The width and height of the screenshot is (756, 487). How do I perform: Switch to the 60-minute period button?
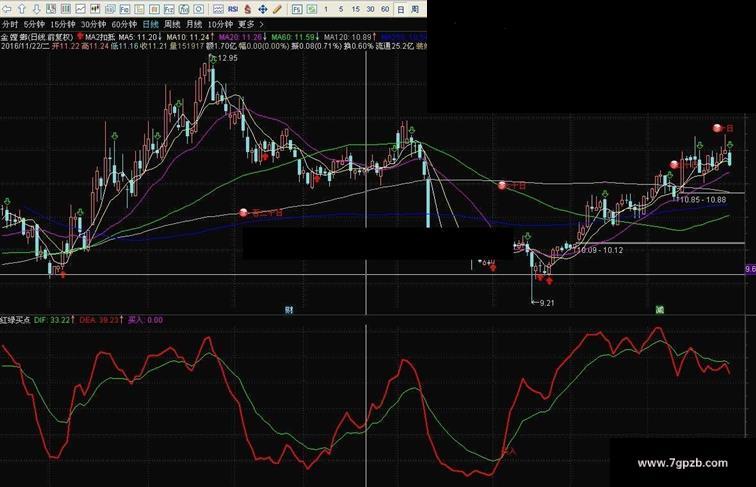pos(385,9)
